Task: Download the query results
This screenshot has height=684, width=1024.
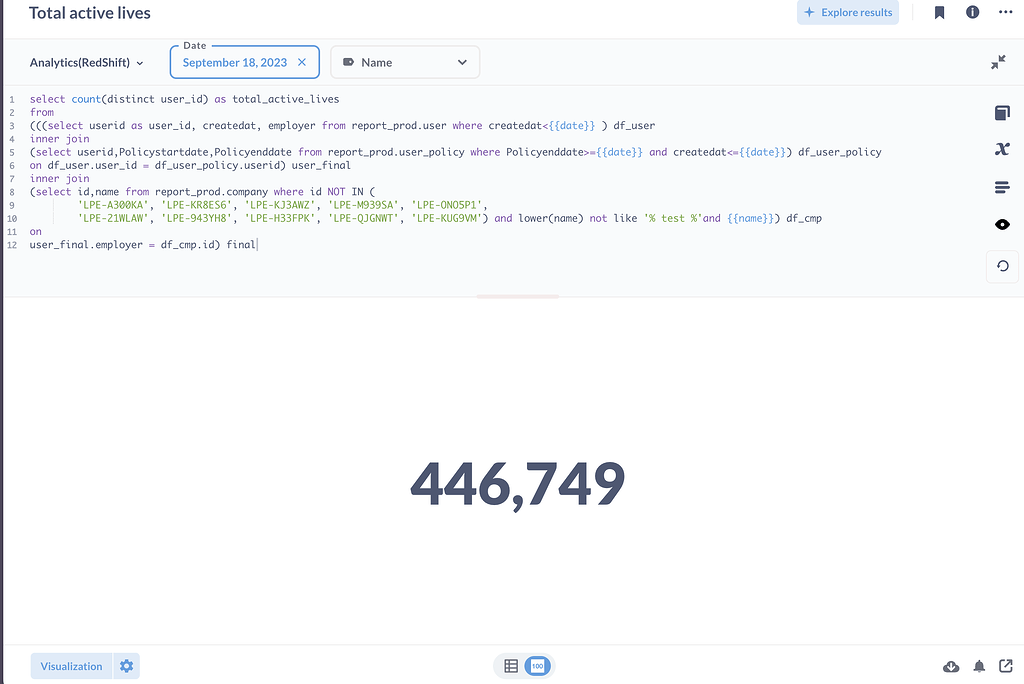Action: click(x=950, y=666)
